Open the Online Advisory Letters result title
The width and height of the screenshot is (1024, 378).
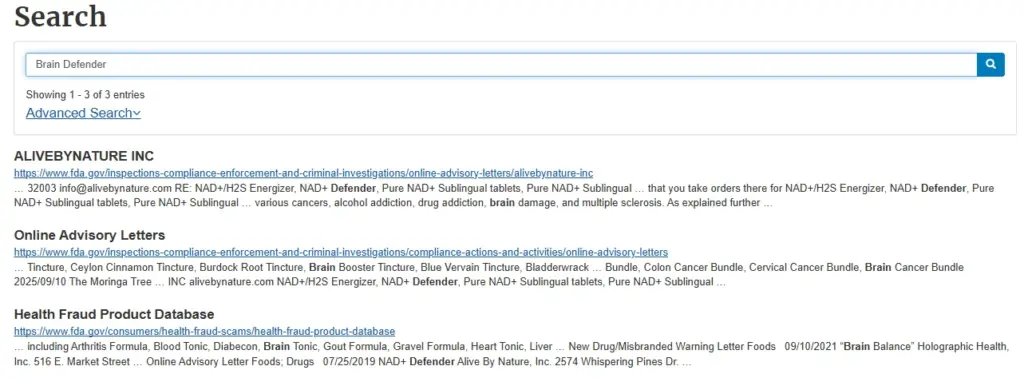point(89,235)
